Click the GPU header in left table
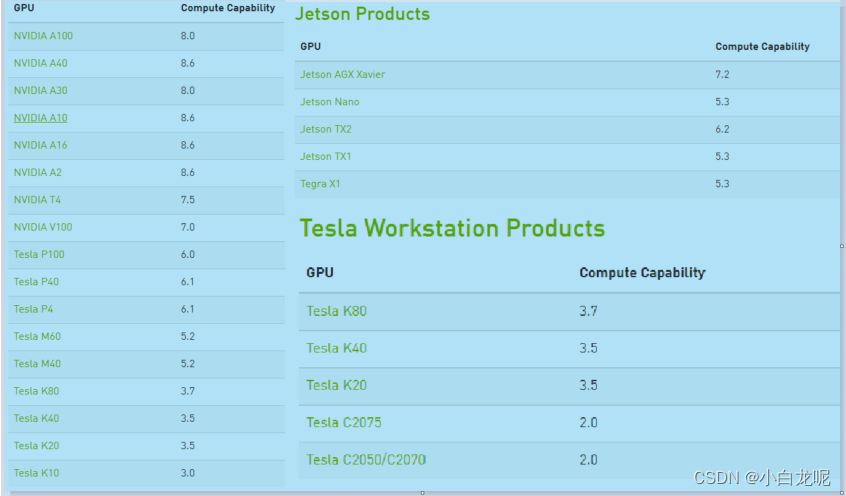 24,8
